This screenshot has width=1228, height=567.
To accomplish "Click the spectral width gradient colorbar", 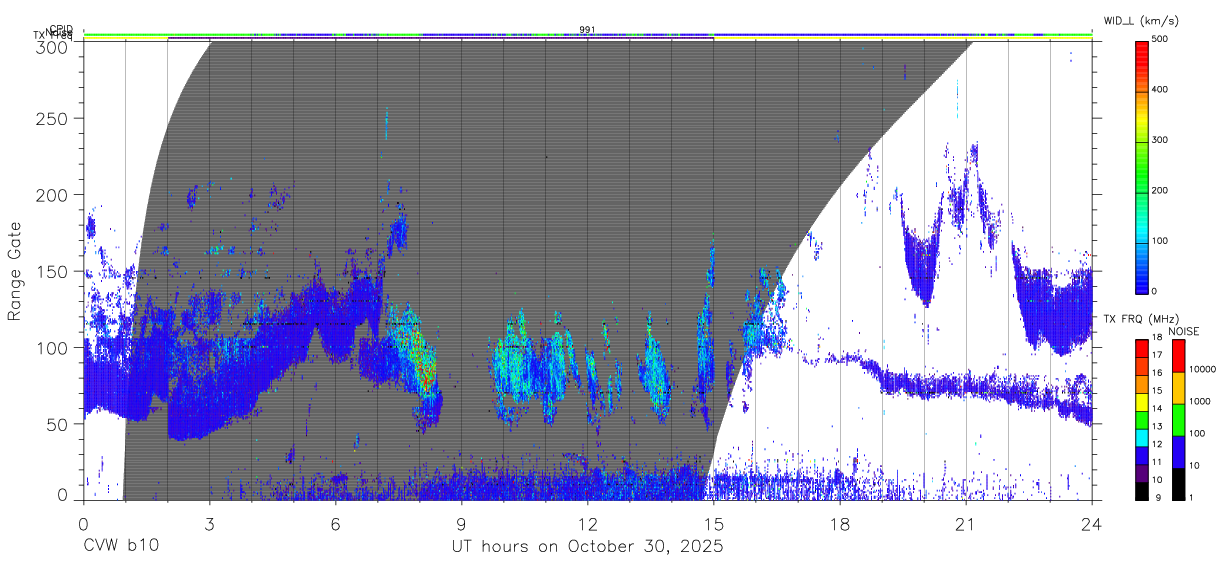I will tap(1143, 166).
